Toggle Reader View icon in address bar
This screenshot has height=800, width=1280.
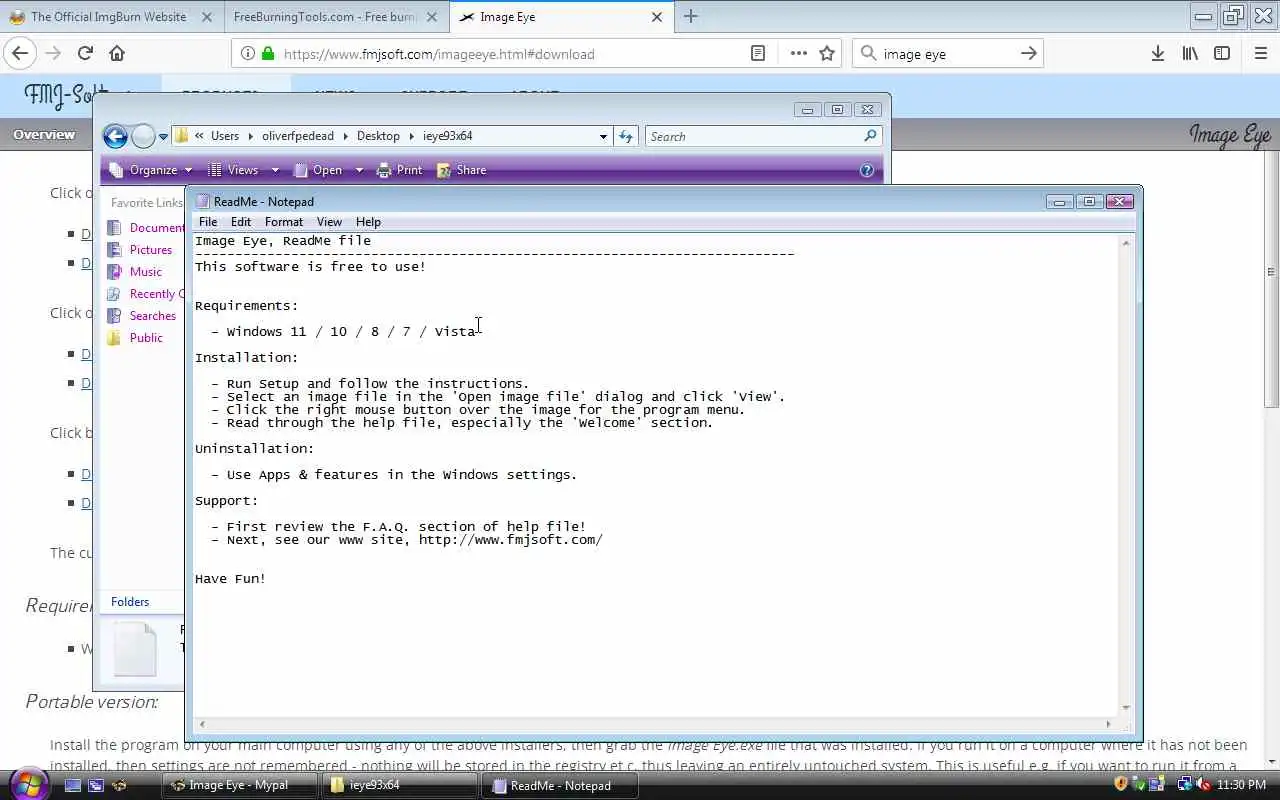click(758, 54)
